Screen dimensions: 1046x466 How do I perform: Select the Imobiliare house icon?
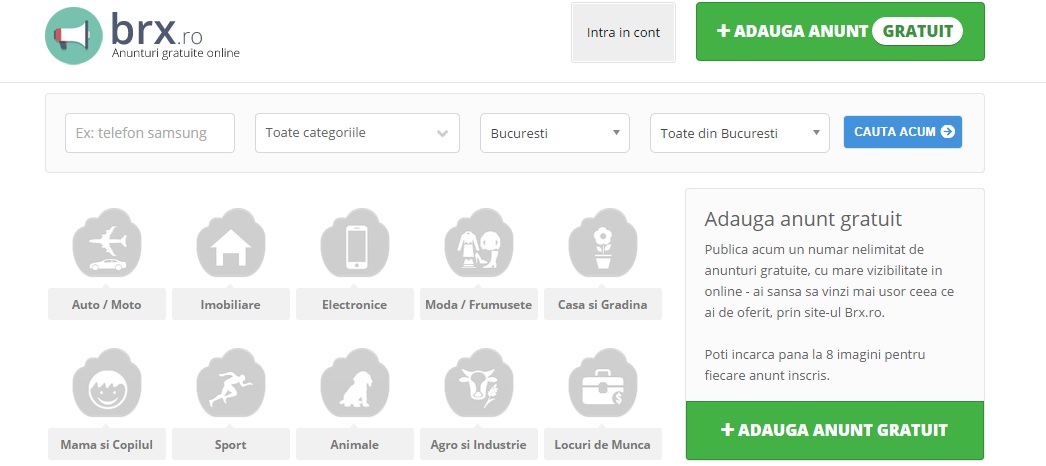(x=231, y=246)
